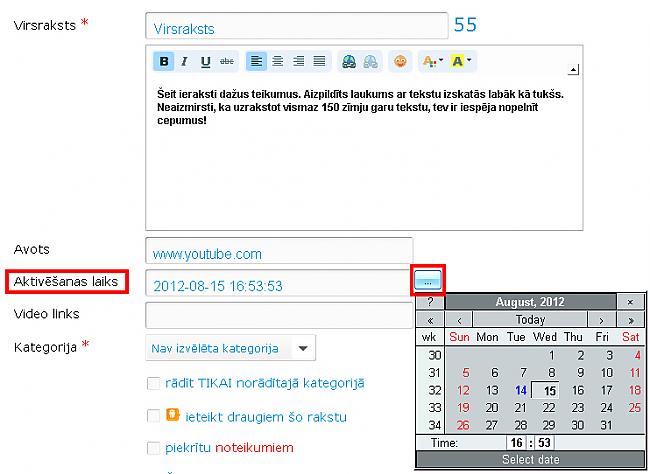Select August 9 in calendar
The height and width of the screenshot is (474, 650).
tap(580, 373)
